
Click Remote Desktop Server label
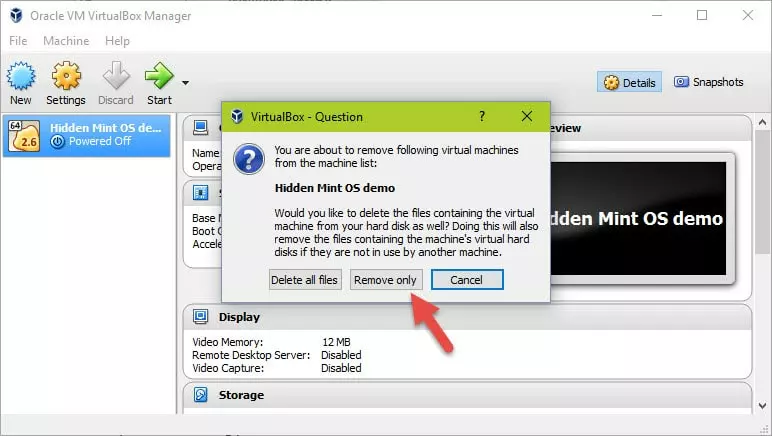click(x=251, y=355)
